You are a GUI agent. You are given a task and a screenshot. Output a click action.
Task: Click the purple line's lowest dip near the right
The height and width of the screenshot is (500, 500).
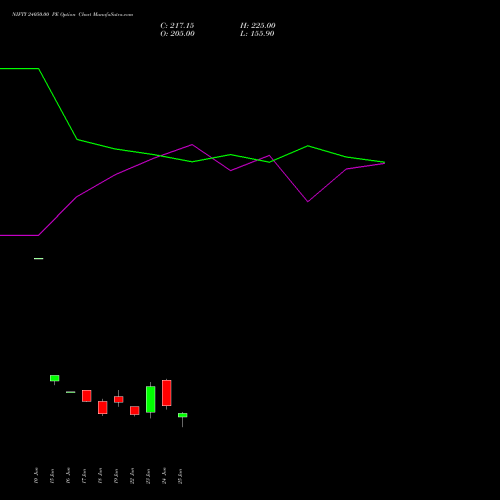click(x=308, y=201)
